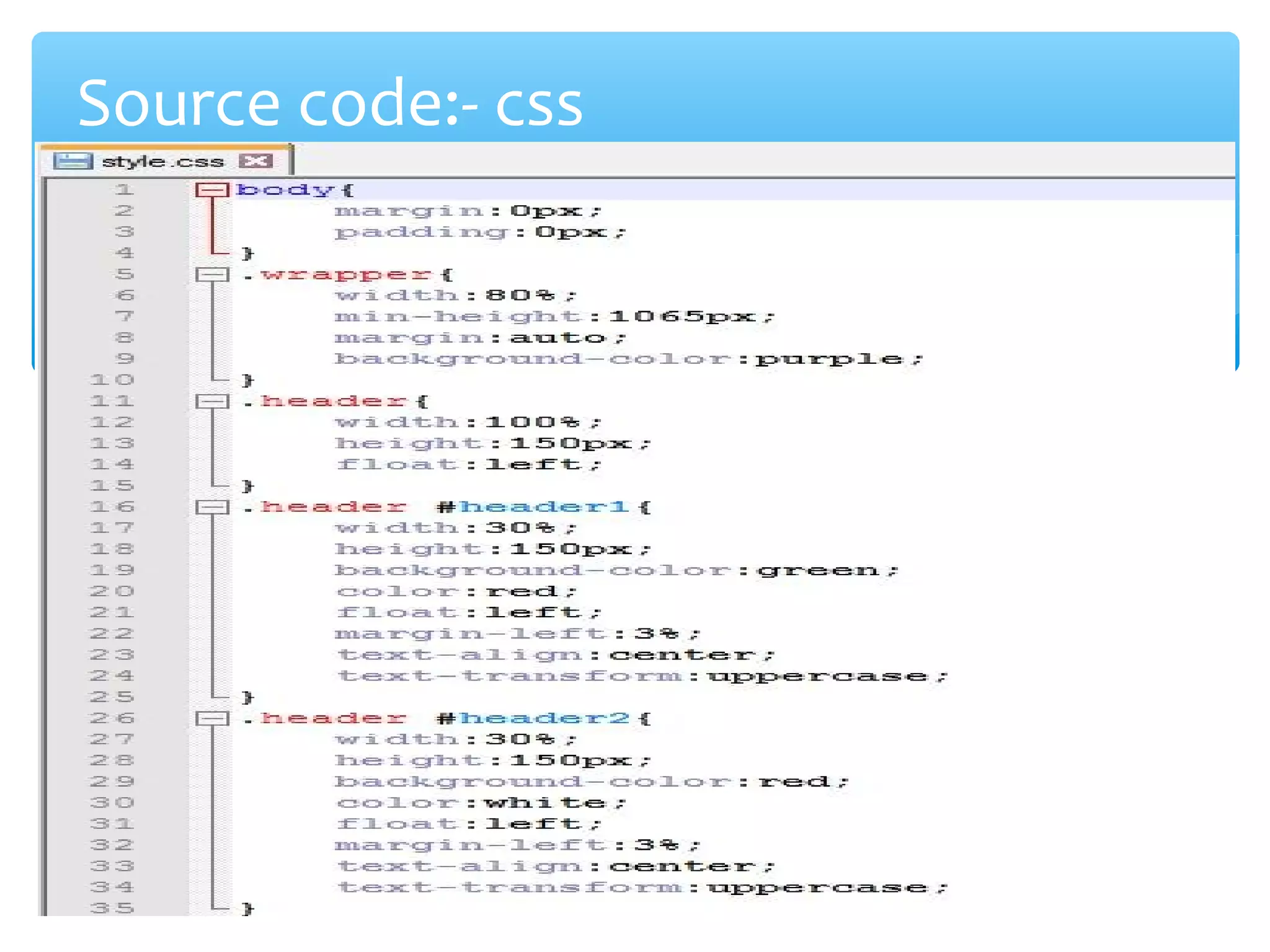Click the save icon on style.css tab
Image resolution: width=1270 pixels, height=952 pixels.
pos(73,161)
